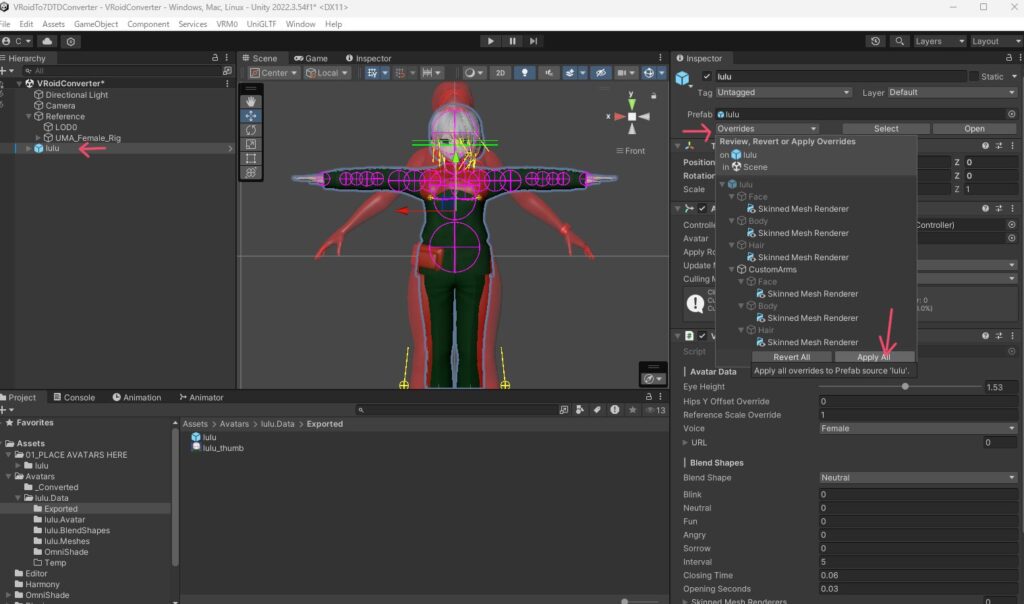
Task: Open the Tag dropdown showing Untagged
Action: (x=783, y=93)
